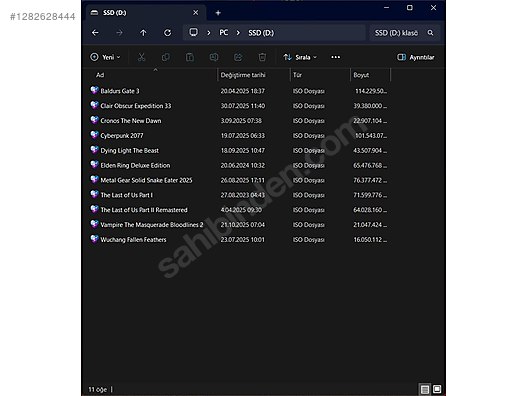Click the Share icon in toolbar

click(238, 57)
